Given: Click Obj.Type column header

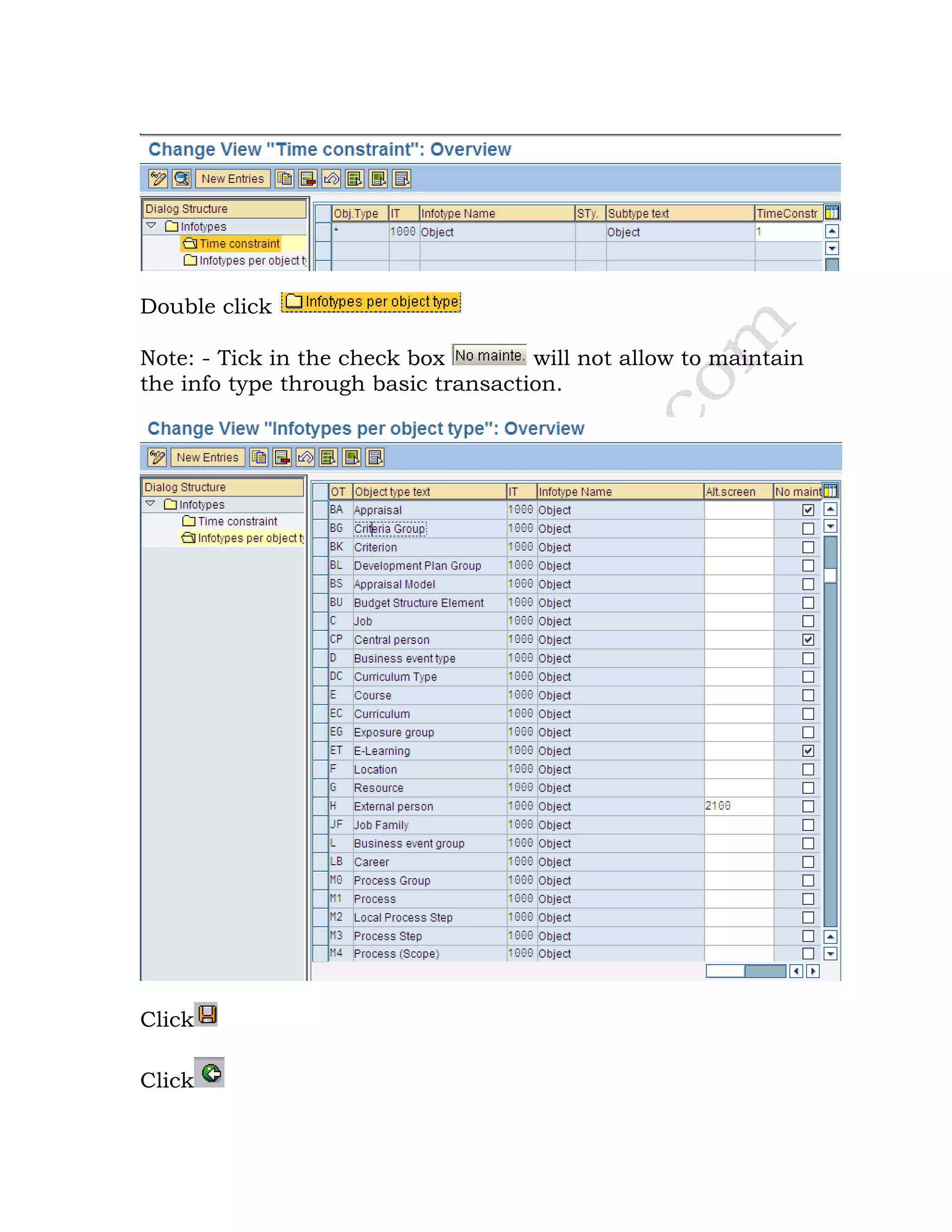Looking at the screenshot, I should [360, 213].
